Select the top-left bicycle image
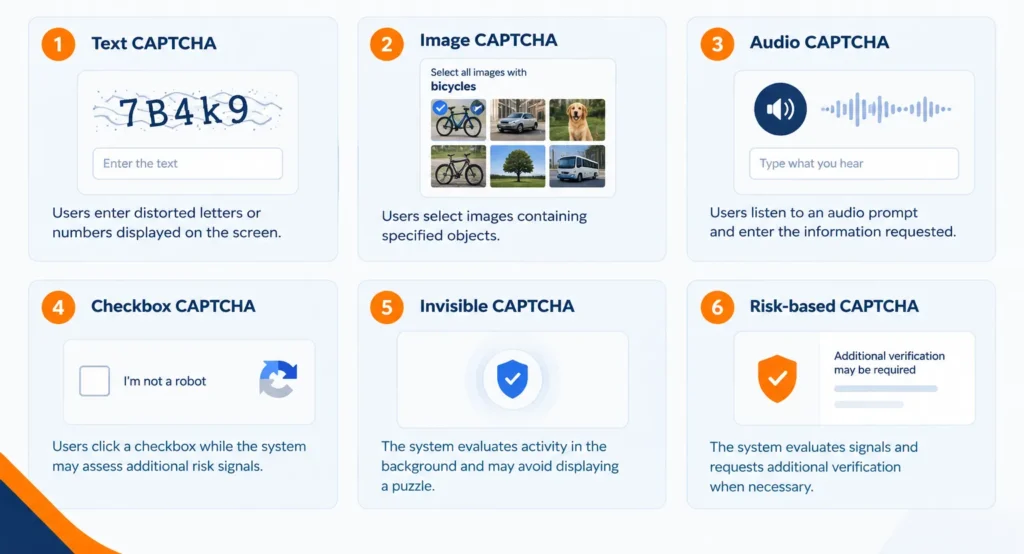The image size is (1024, 554). (458, 120)
